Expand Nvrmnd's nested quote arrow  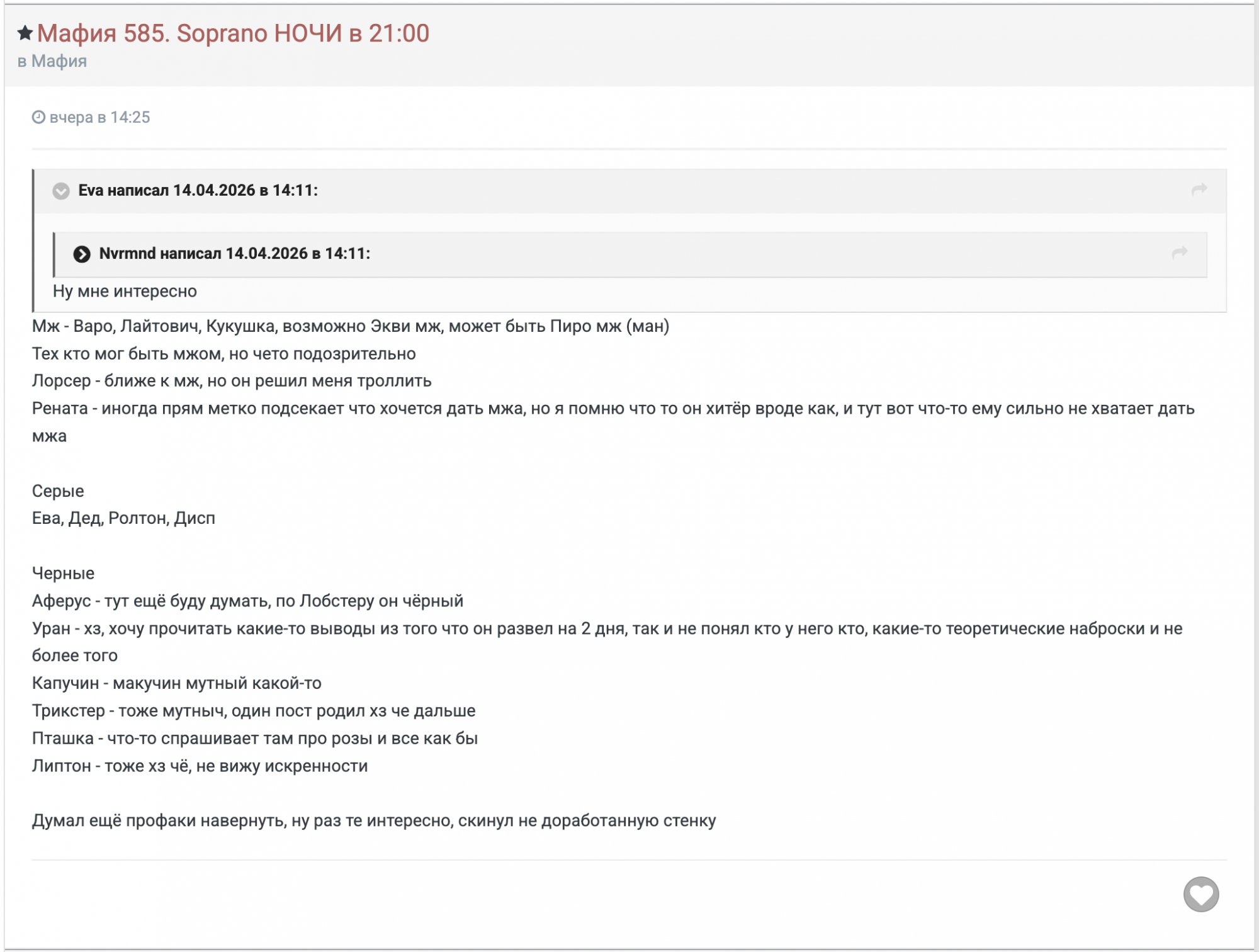pyautogui.click(x=82, y=254)
